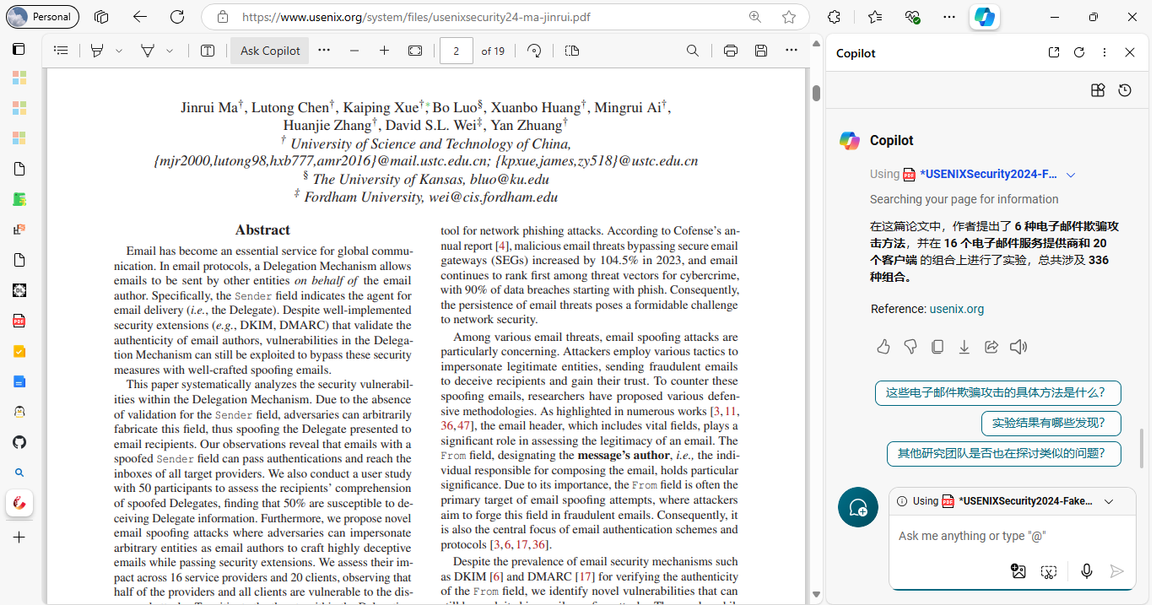Open the PDF table of contents

(x=61, y=51)
